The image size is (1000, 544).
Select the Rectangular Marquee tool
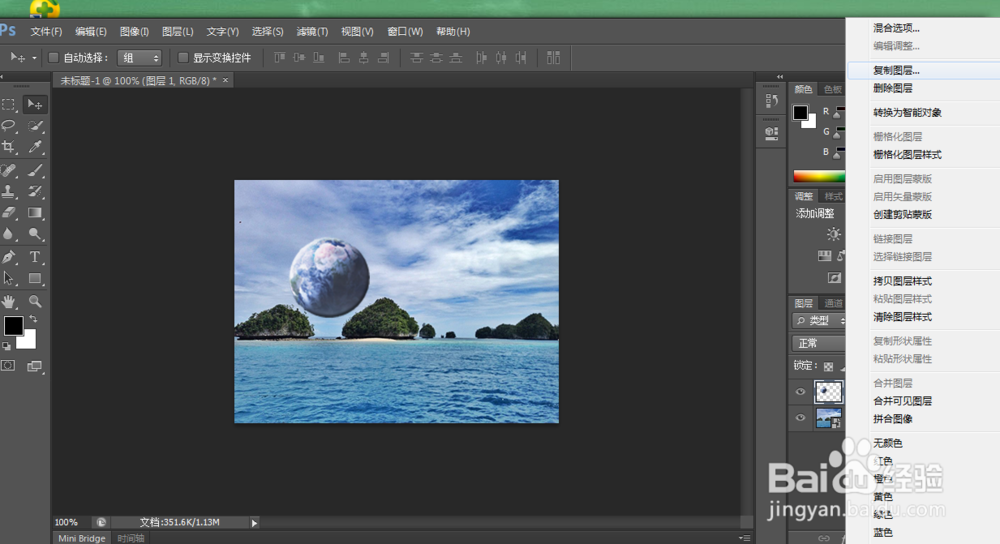9,104
